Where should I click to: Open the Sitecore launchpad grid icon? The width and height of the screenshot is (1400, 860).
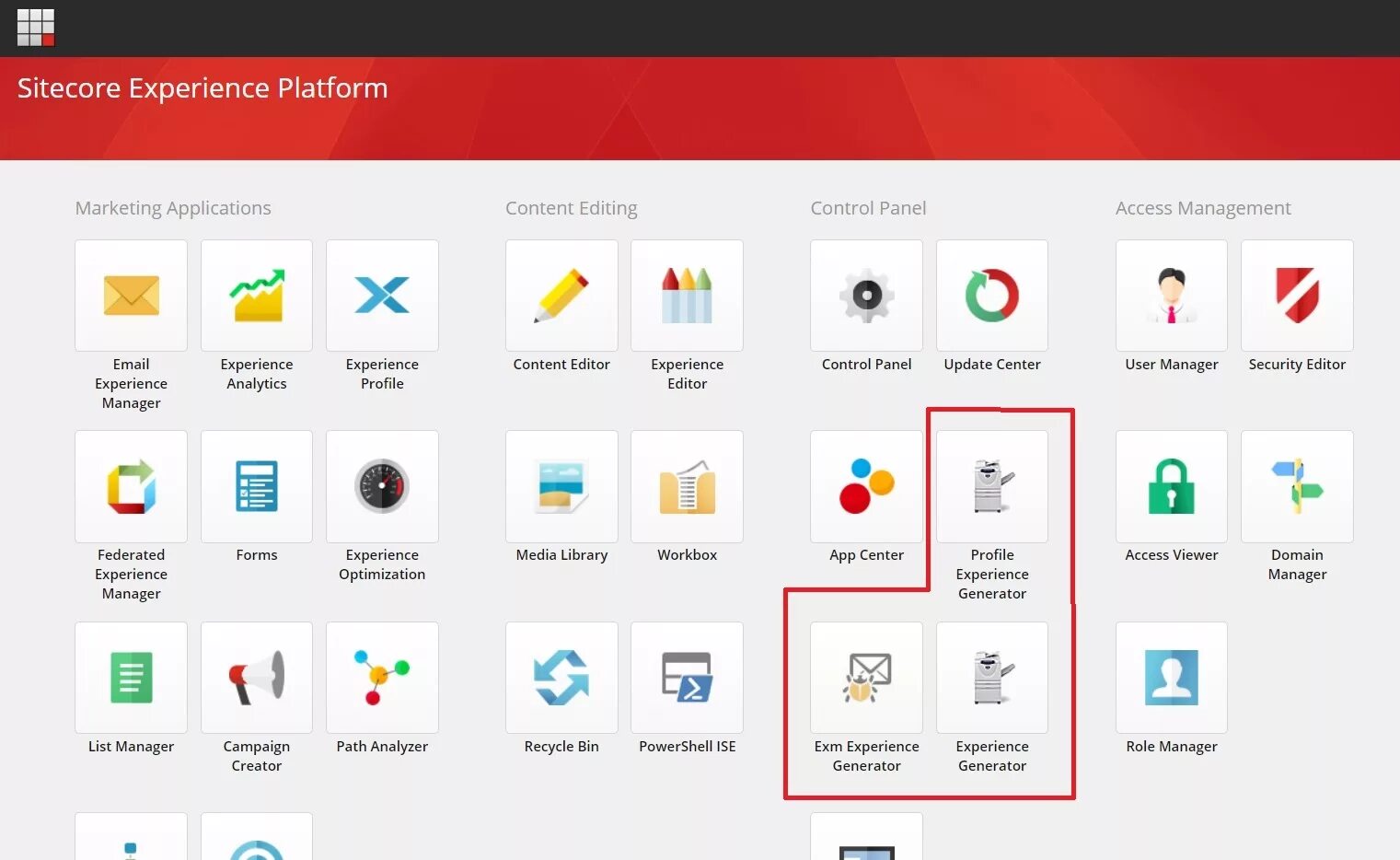(36, 28)
